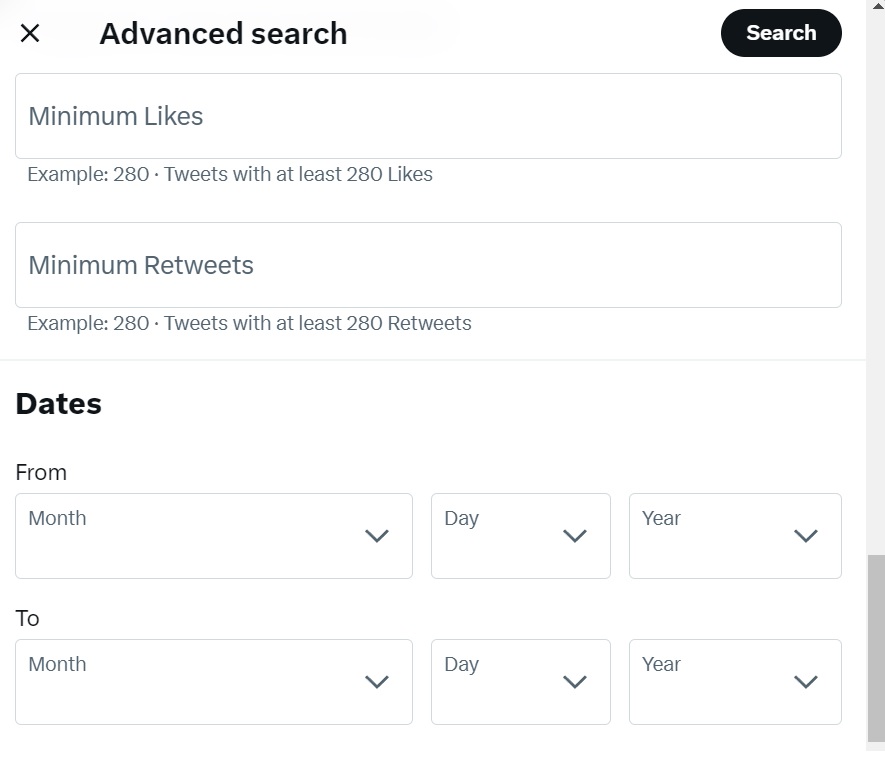Open the From Day dropdown
Screen dimensions: 885x758
coord(520,535)
